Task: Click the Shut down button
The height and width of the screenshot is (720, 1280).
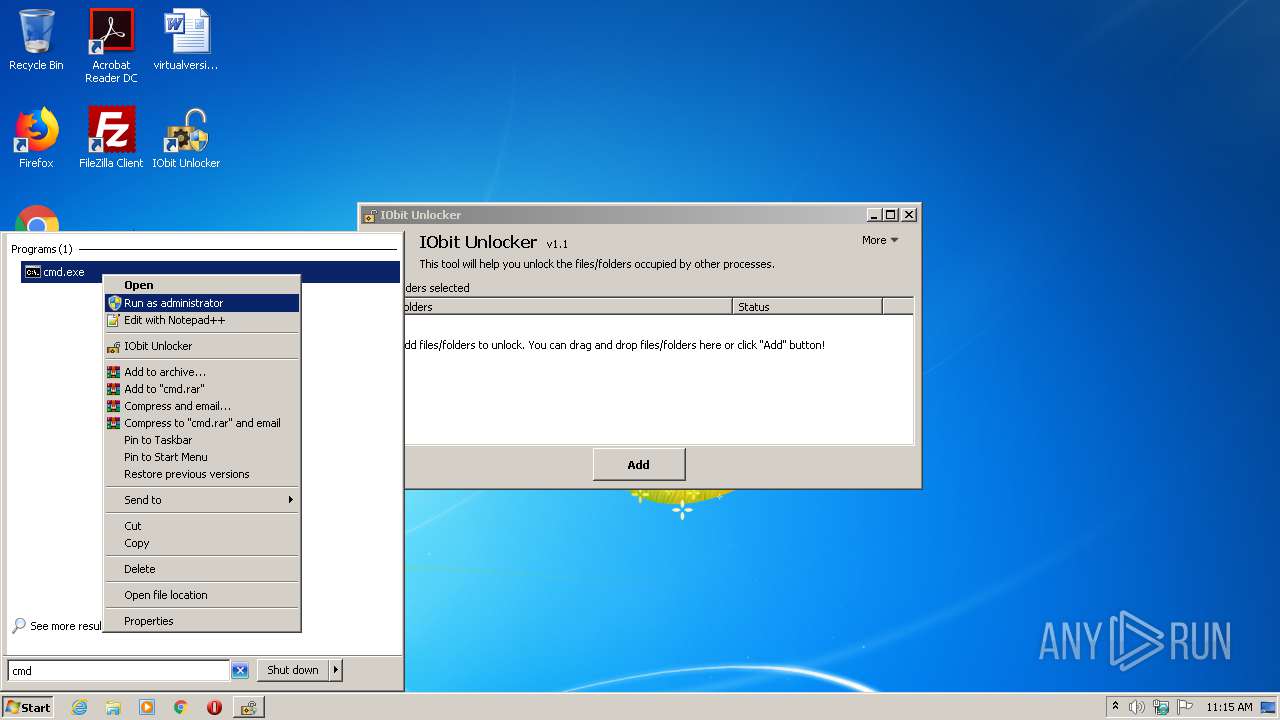Action: (x=293, y=670)
